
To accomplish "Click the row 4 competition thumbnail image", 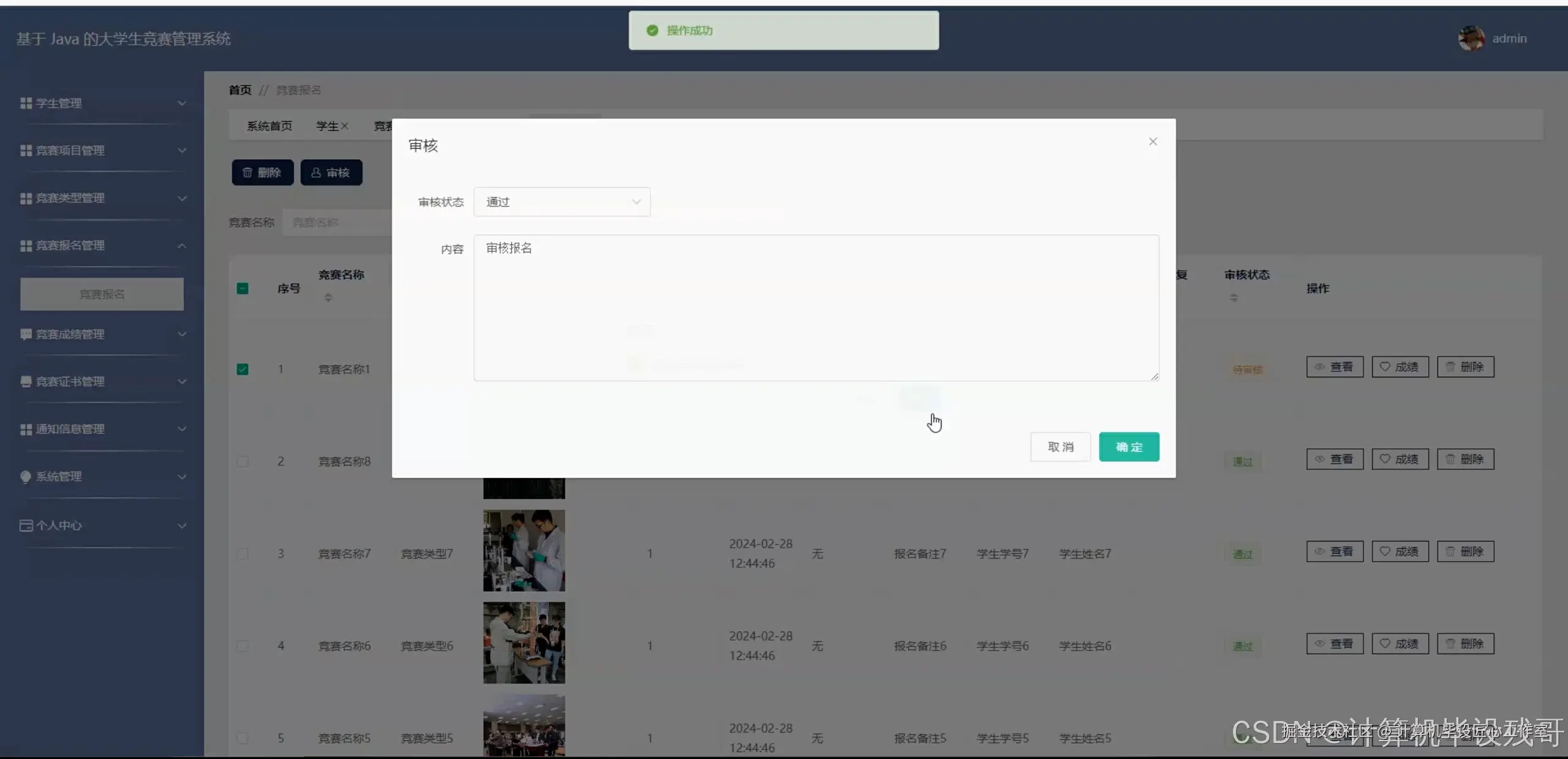I will (x=524, y=643).
